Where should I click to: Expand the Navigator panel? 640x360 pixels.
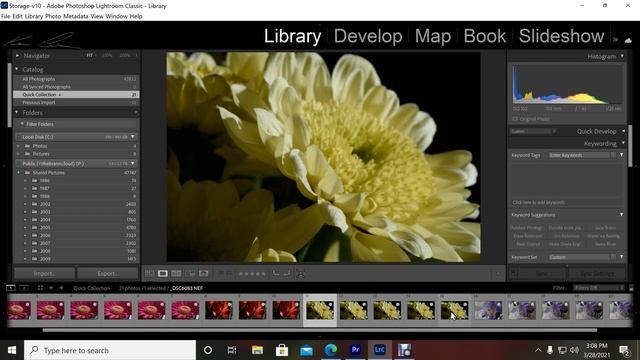point(17,55)
